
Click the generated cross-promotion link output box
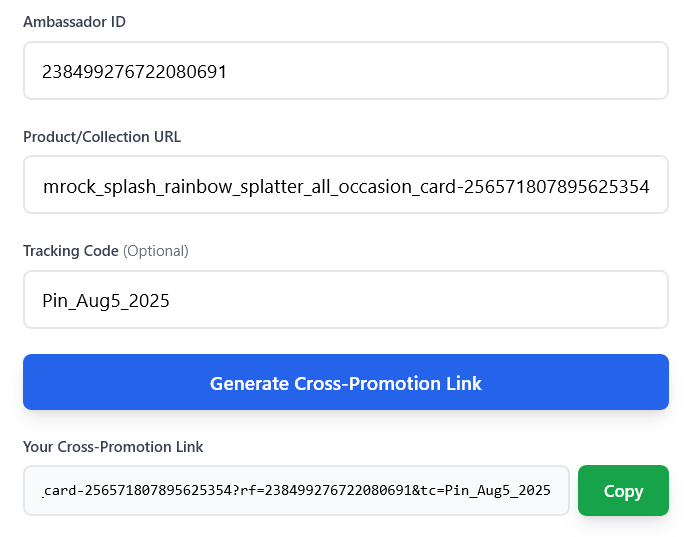[x=296, y=490]
